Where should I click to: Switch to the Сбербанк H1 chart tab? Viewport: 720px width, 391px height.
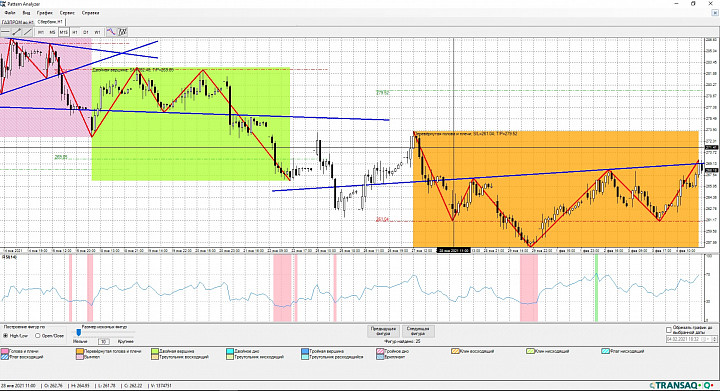pos(51,22)
